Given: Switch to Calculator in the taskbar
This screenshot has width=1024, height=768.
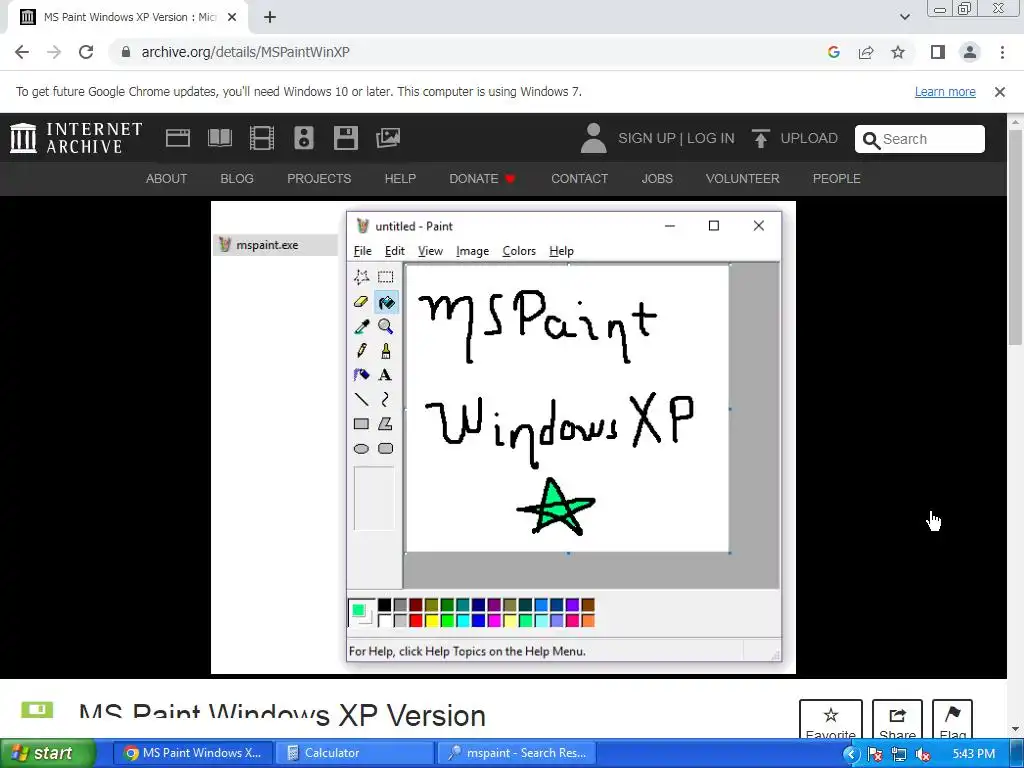Looking at the screenshot, I should [354, 753].
